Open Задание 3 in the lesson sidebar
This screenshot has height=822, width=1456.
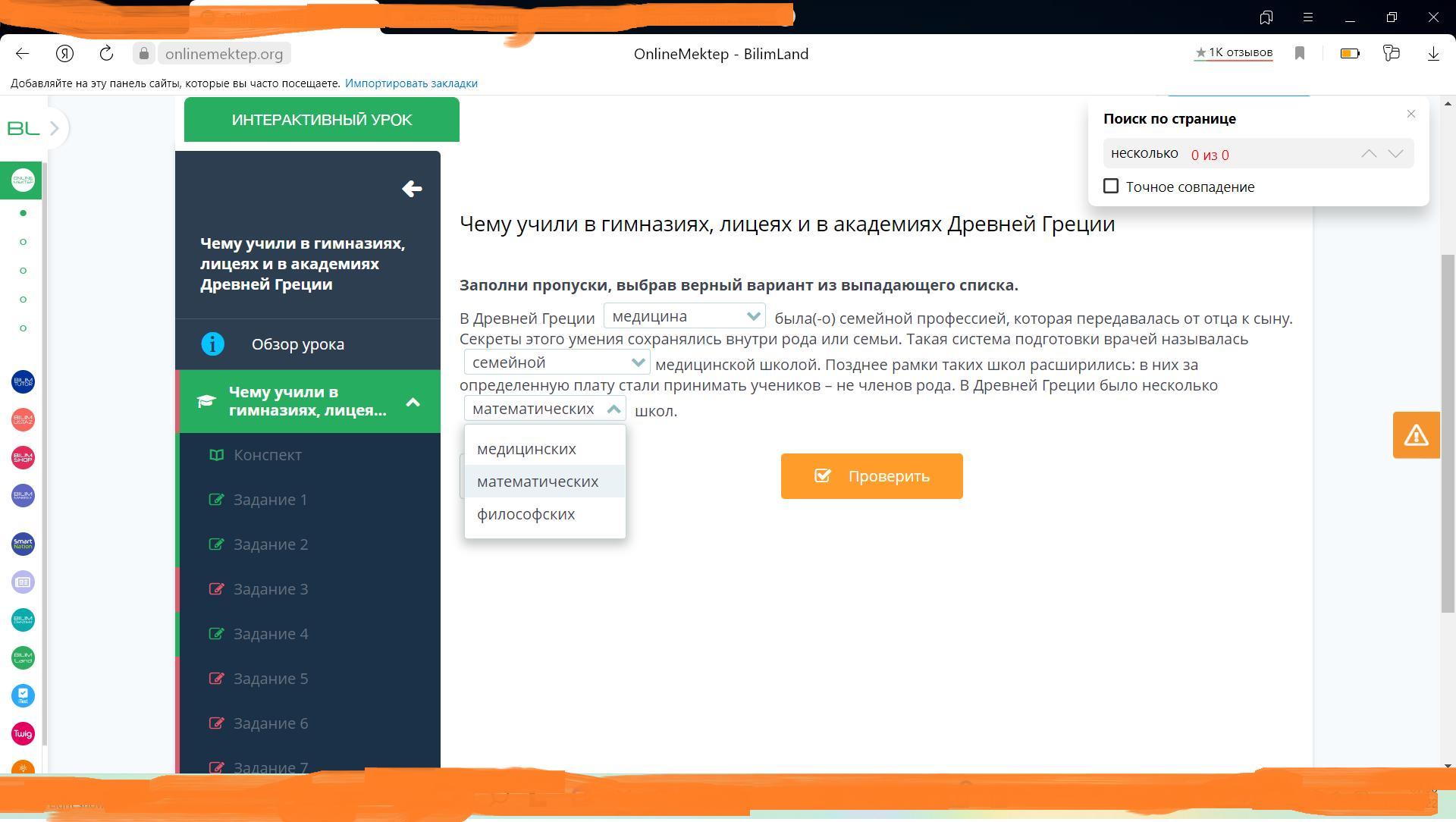coord(270,589)
